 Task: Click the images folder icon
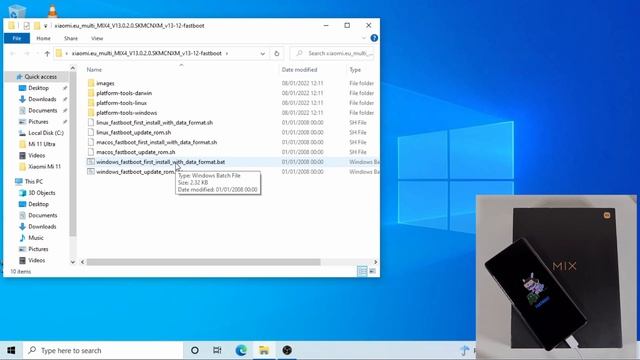[91, 83]
